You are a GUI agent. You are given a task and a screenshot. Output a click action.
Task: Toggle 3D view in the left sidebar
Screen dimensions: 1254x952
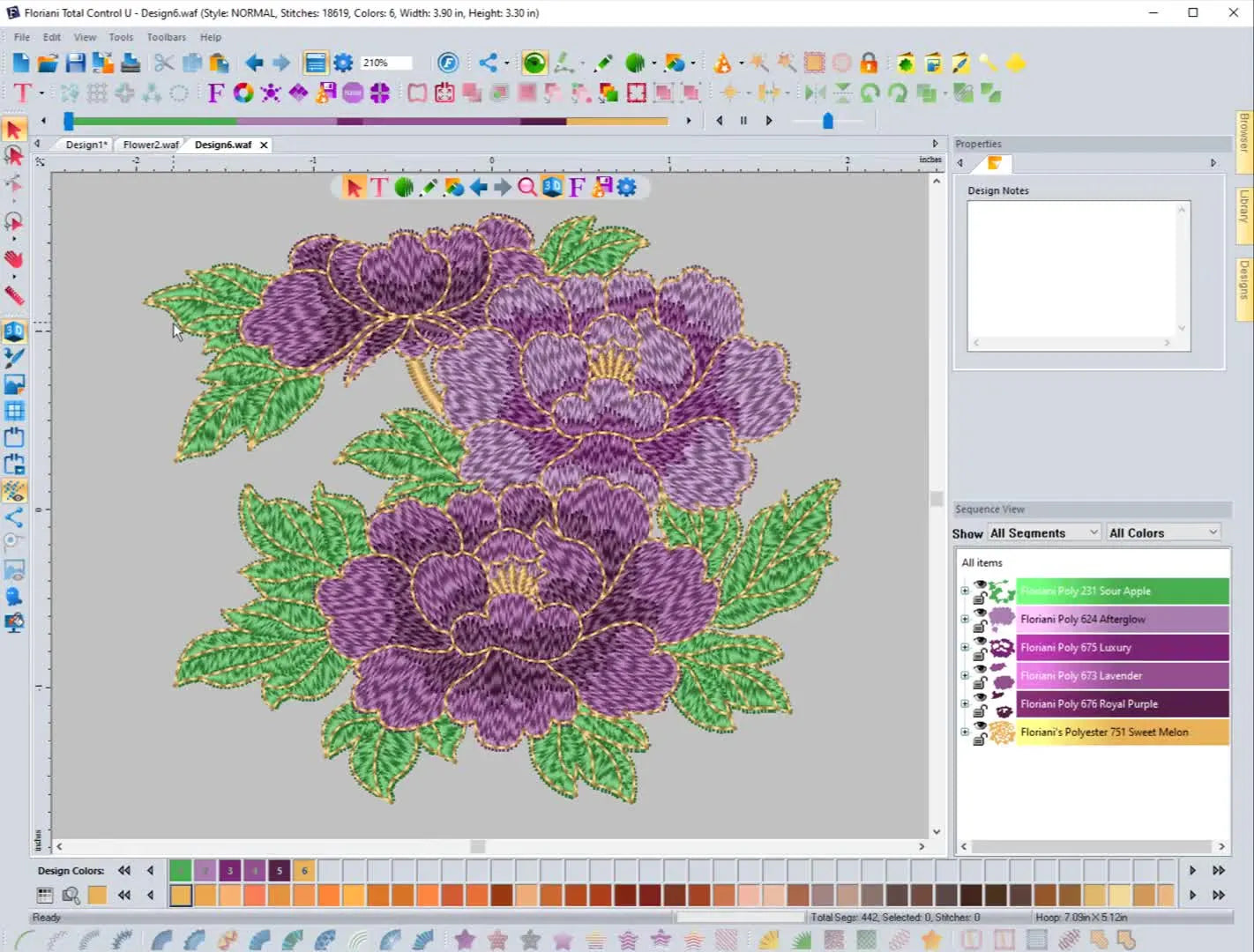point(14,331)
